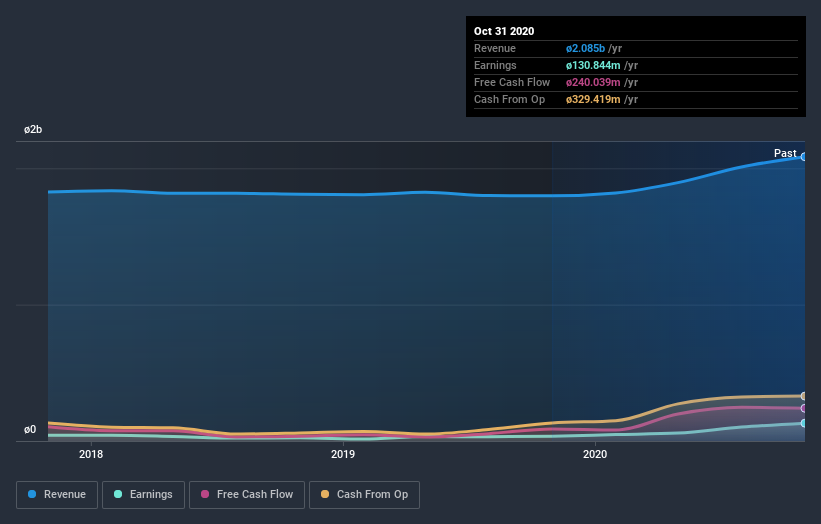Click the Past label on chart

785,153
